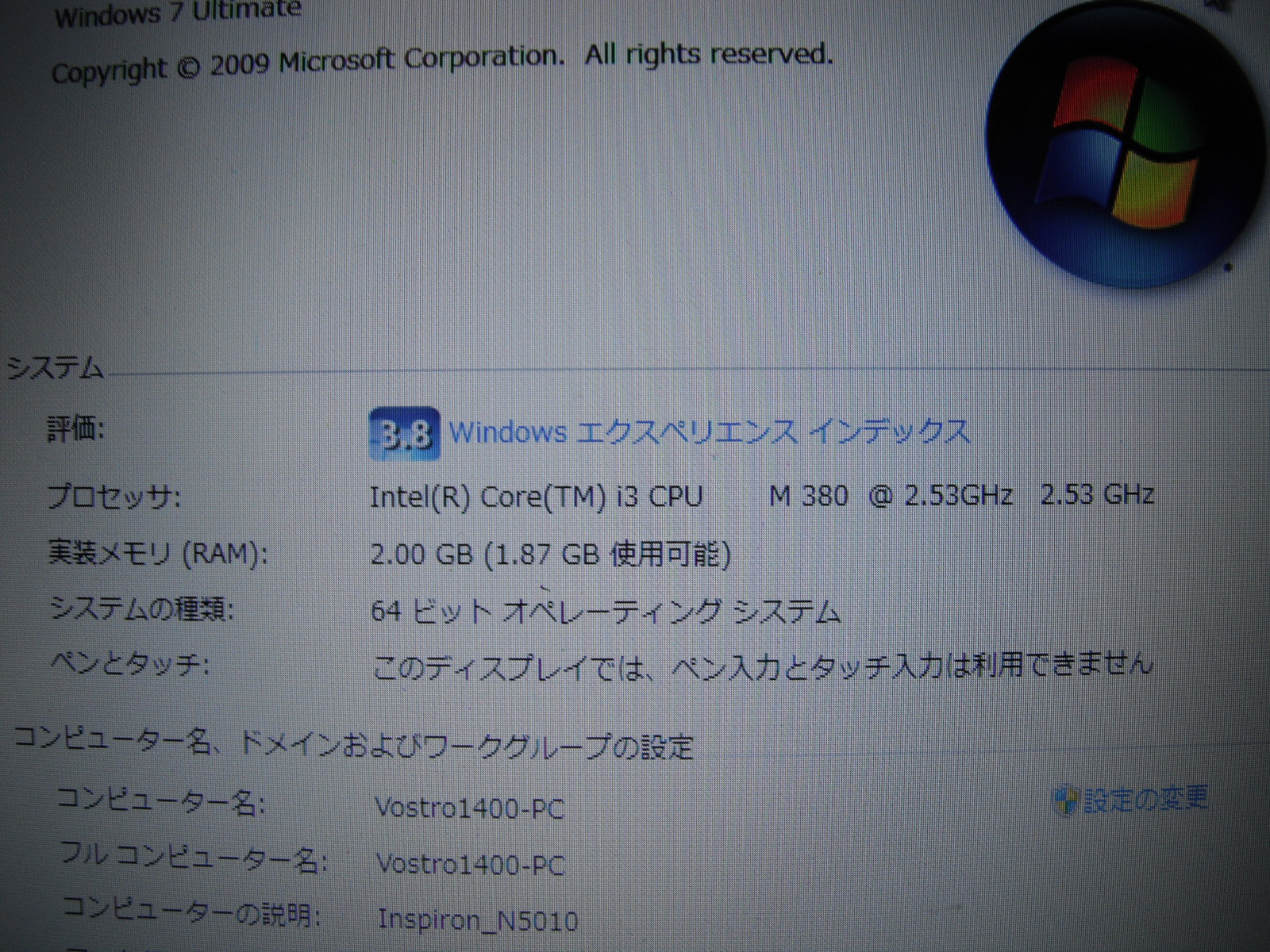Click the description value Inspiron_N5010
The height and width of the screenshot is (952, 1270).
point(478,919)
